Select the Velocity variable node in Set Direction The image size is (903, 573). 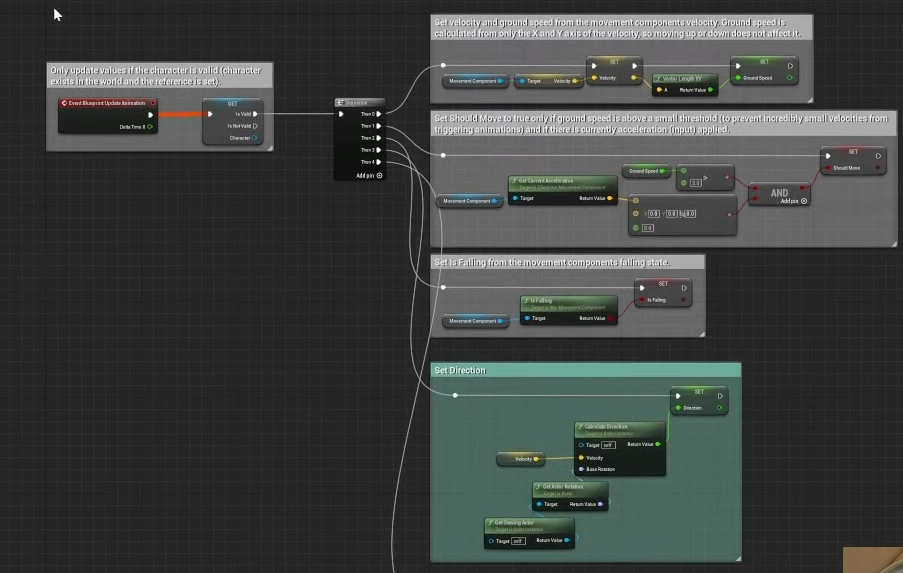523,459
